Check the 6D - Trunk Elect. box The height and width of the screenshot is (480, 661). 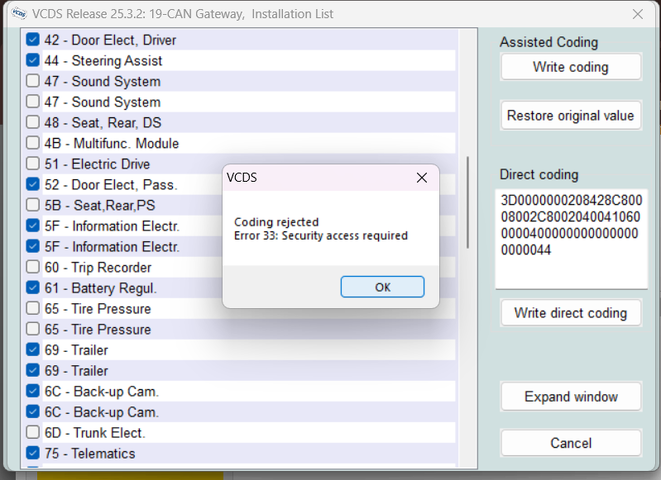click(x=33, y=433)
